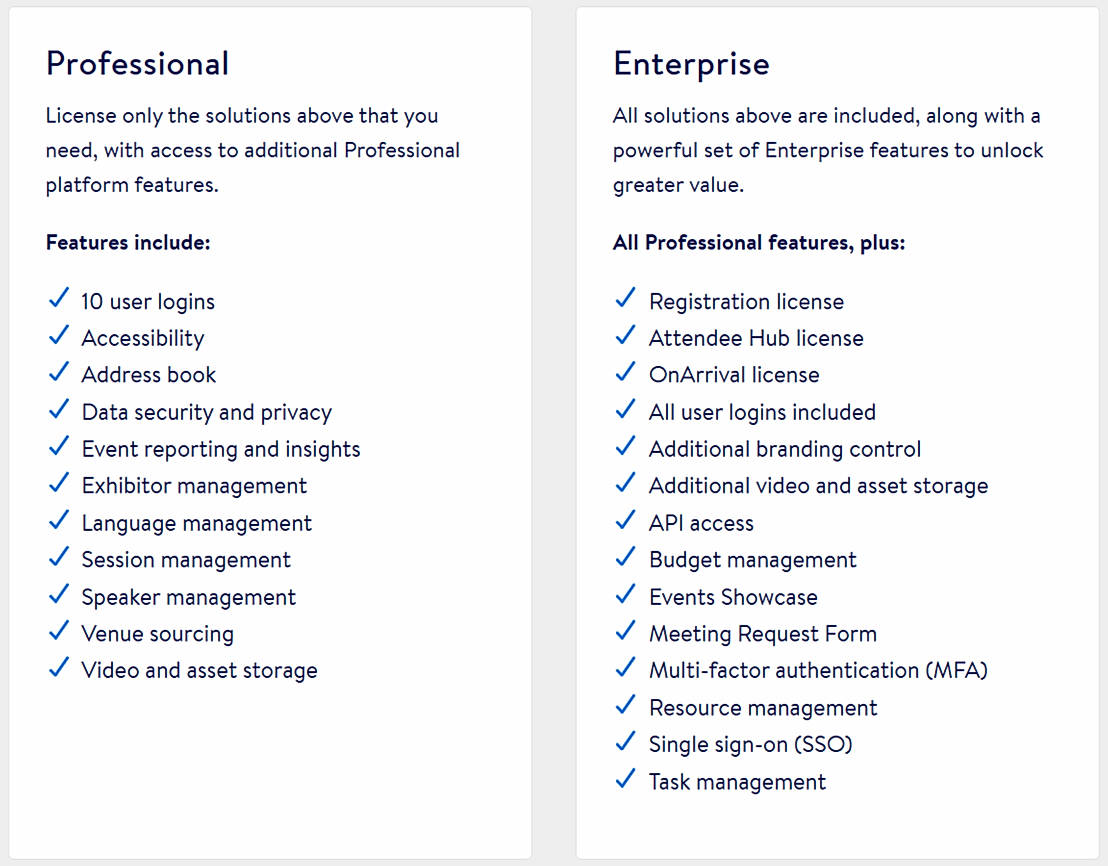Click the checkmark beside 10 user logins
The width and height of the screenshot is (1108, 866).
tap(58, 298)
